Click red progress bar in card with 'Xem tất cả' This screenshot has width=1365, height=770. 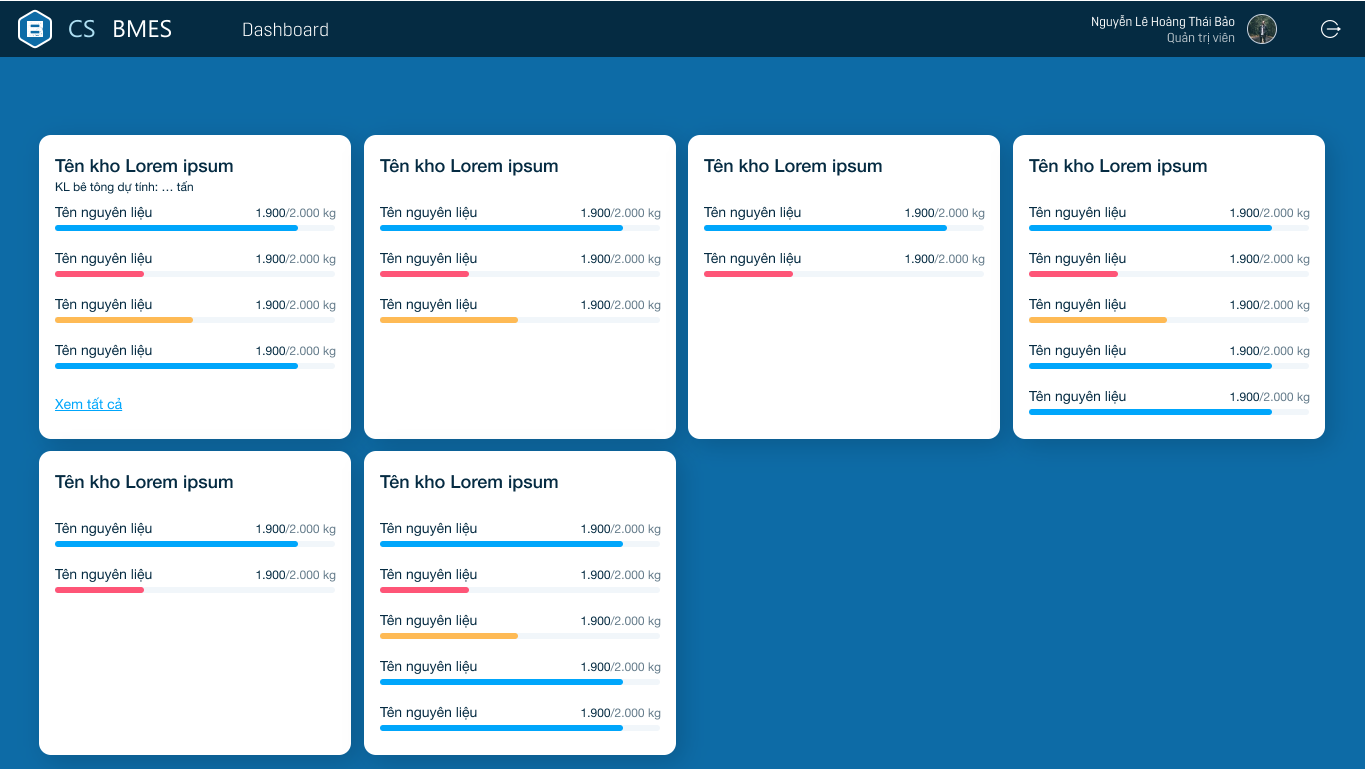coord(195,274)
